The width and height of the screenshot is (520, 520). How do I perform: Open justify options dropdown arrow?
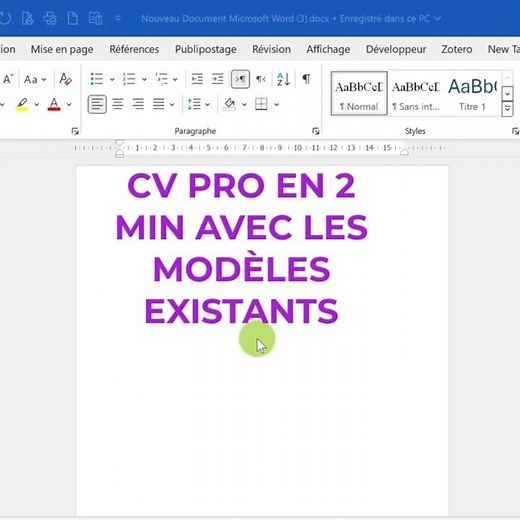pos(172,105)
